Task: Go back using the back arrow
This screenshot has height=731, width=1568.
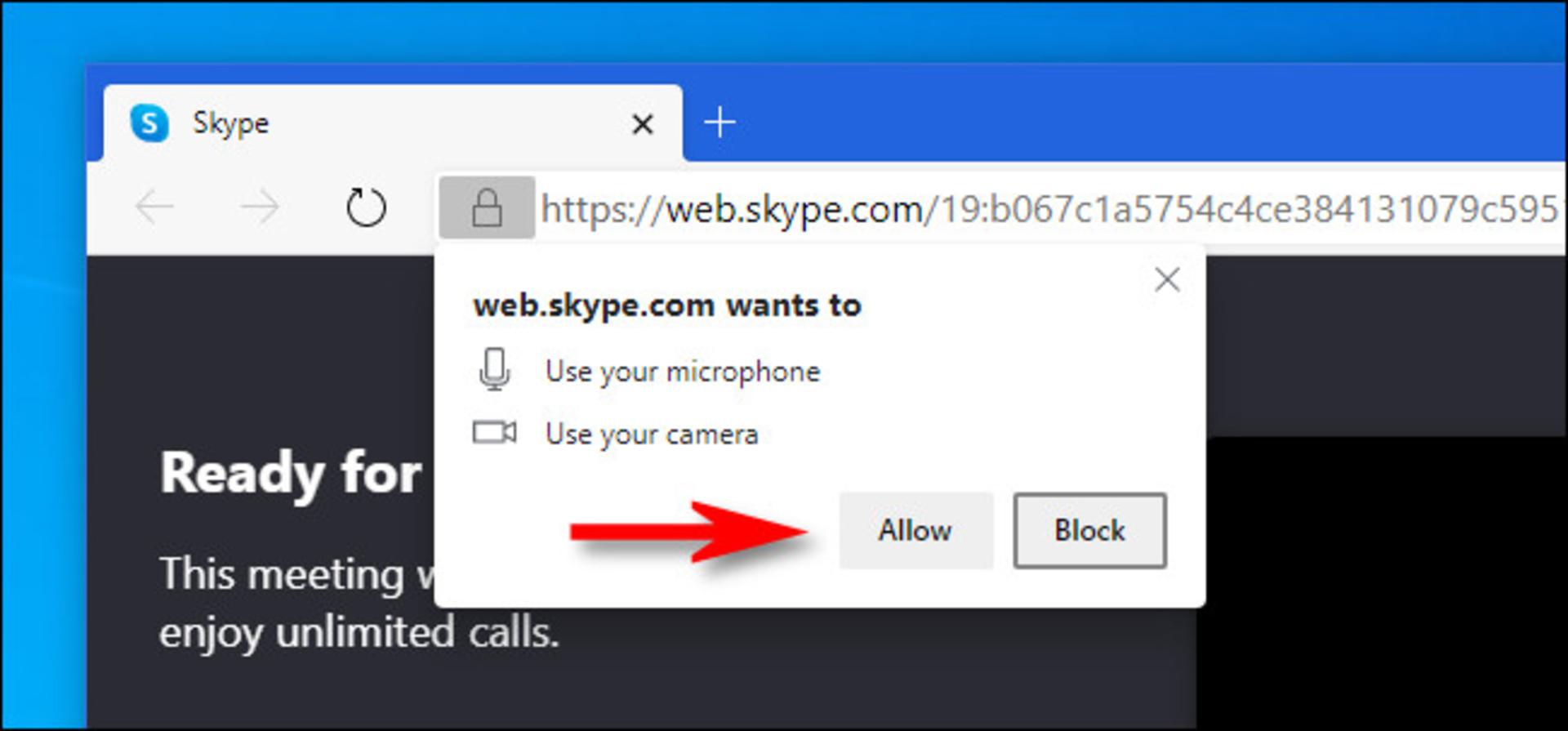Action: [154, 207]
